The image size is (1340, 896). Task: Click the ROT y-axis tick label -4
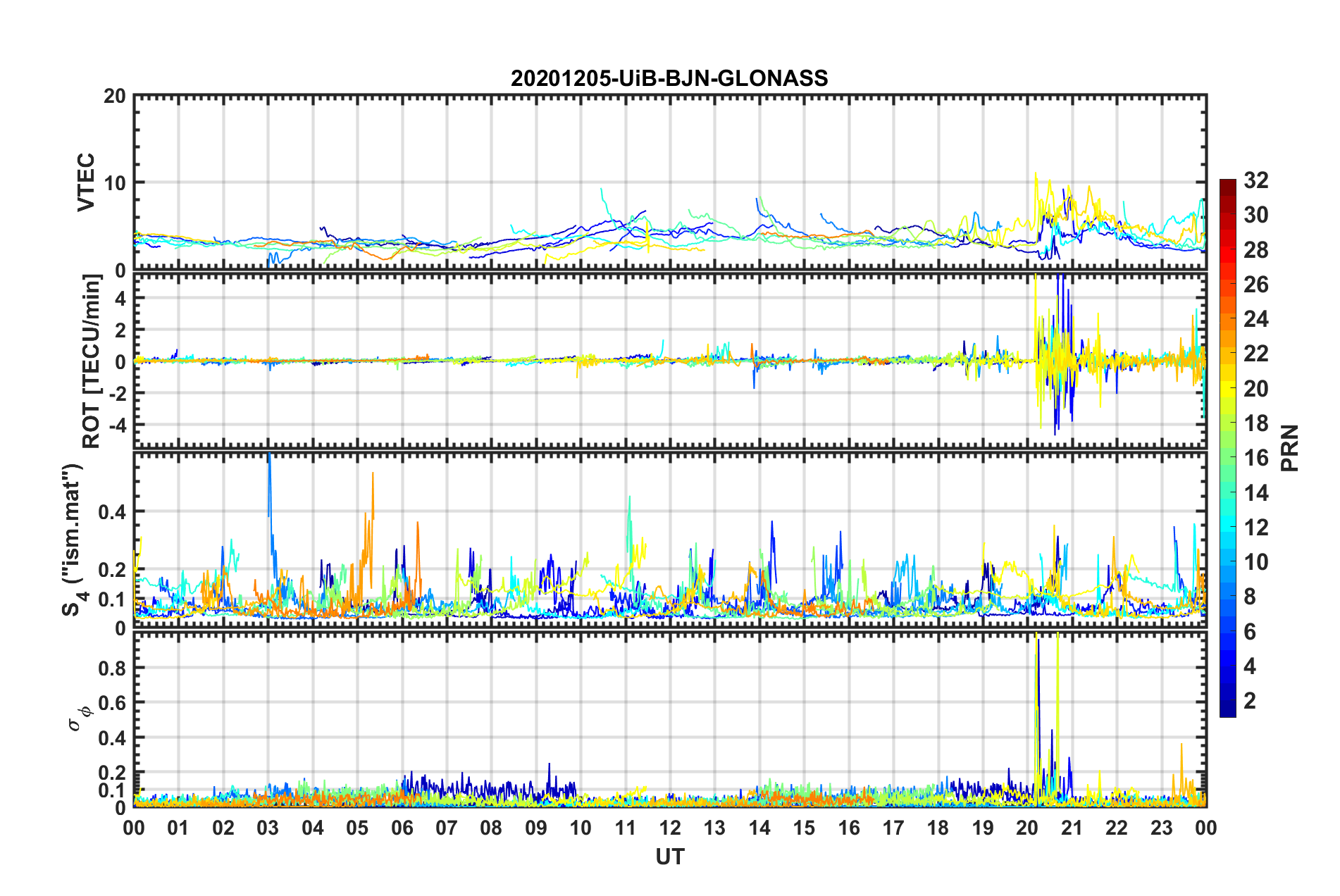(116, 425)
